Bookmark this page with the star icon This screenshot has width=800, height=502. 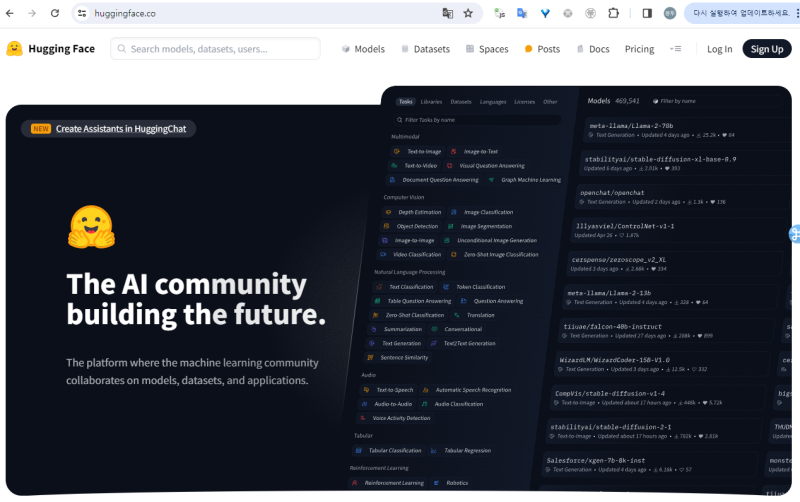pos(468,14)
